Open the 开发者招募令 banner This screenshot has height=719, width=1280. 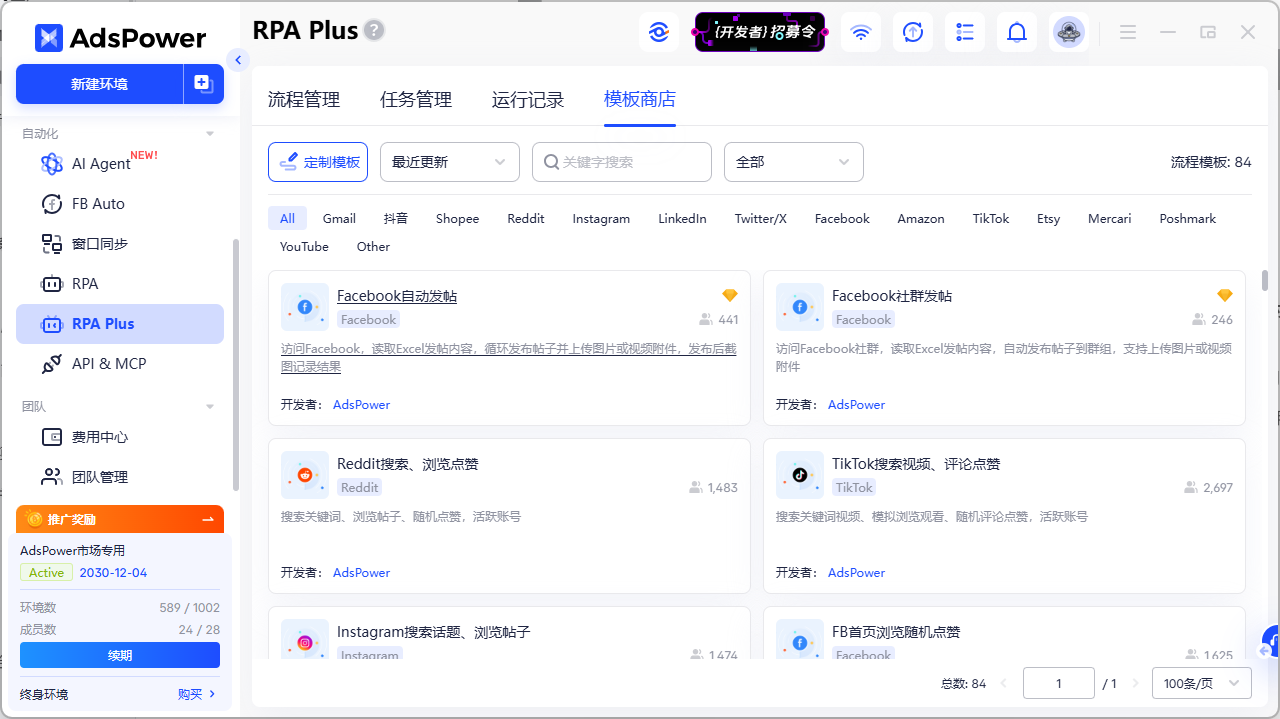tap(760, 32)
